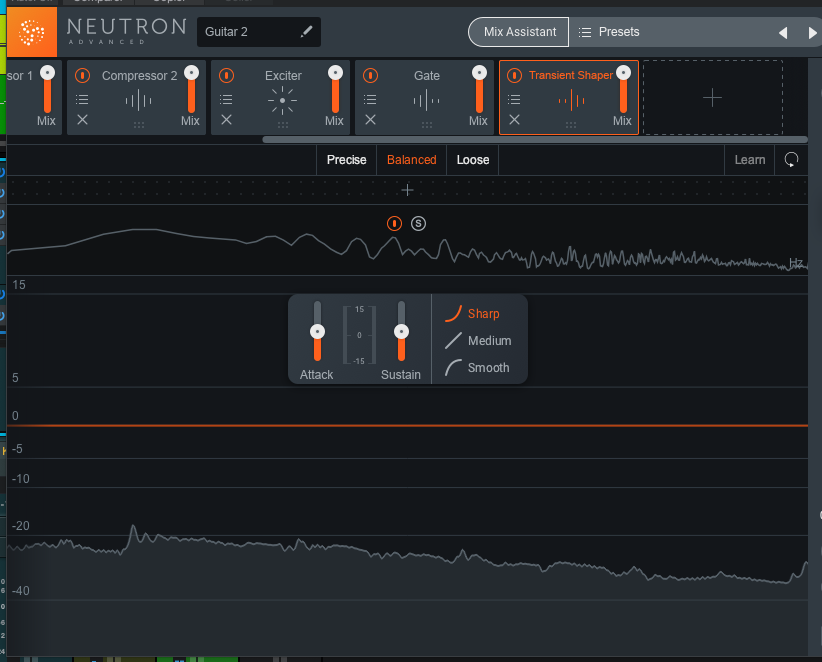Image resolution: width=822 pixels, height=662 pixels.
Task: Click the Gate module drag handle dots
Action: coord(427,125)
